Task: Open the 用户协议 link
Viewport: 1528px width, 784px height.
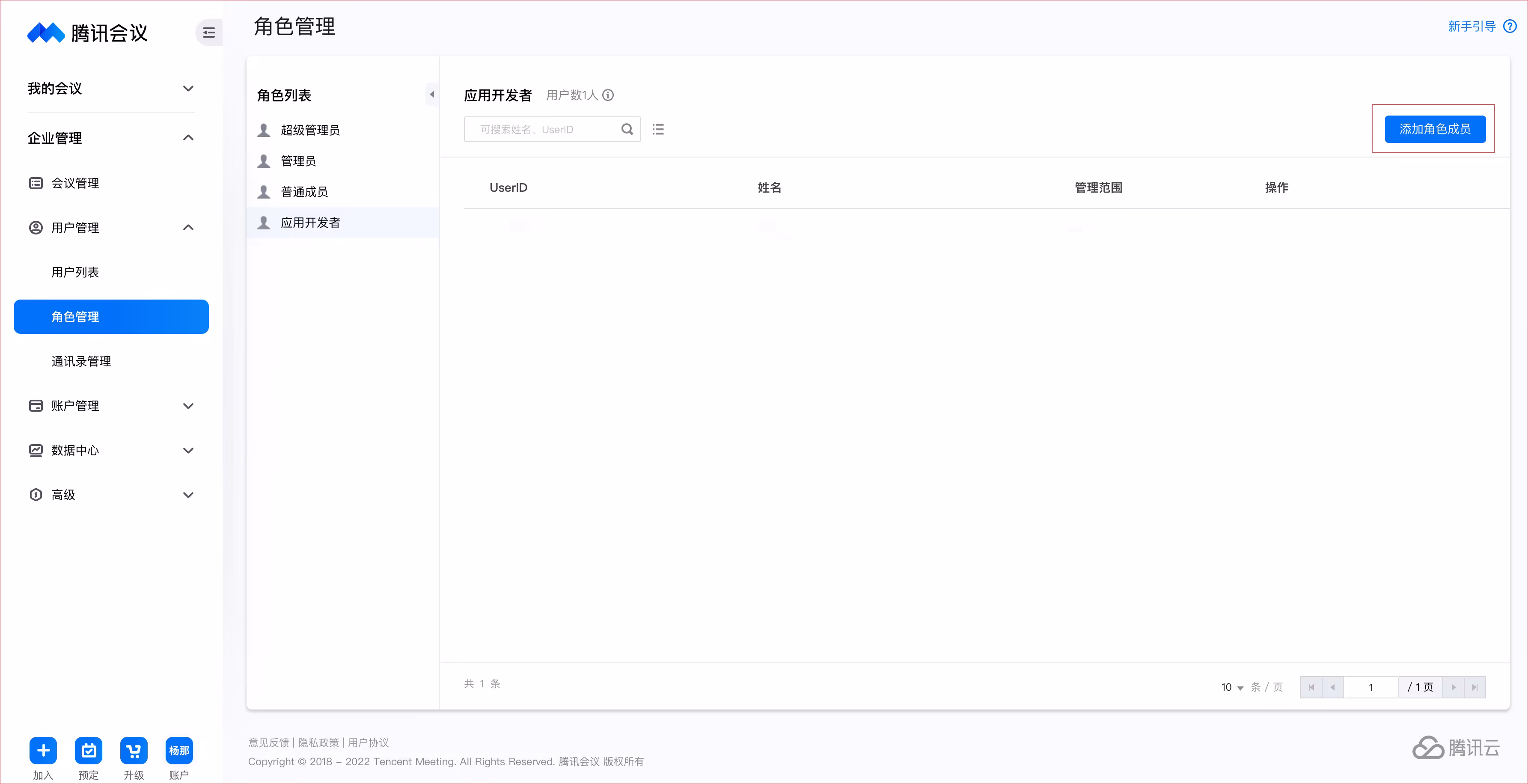Action: click(x=369, y=742)
